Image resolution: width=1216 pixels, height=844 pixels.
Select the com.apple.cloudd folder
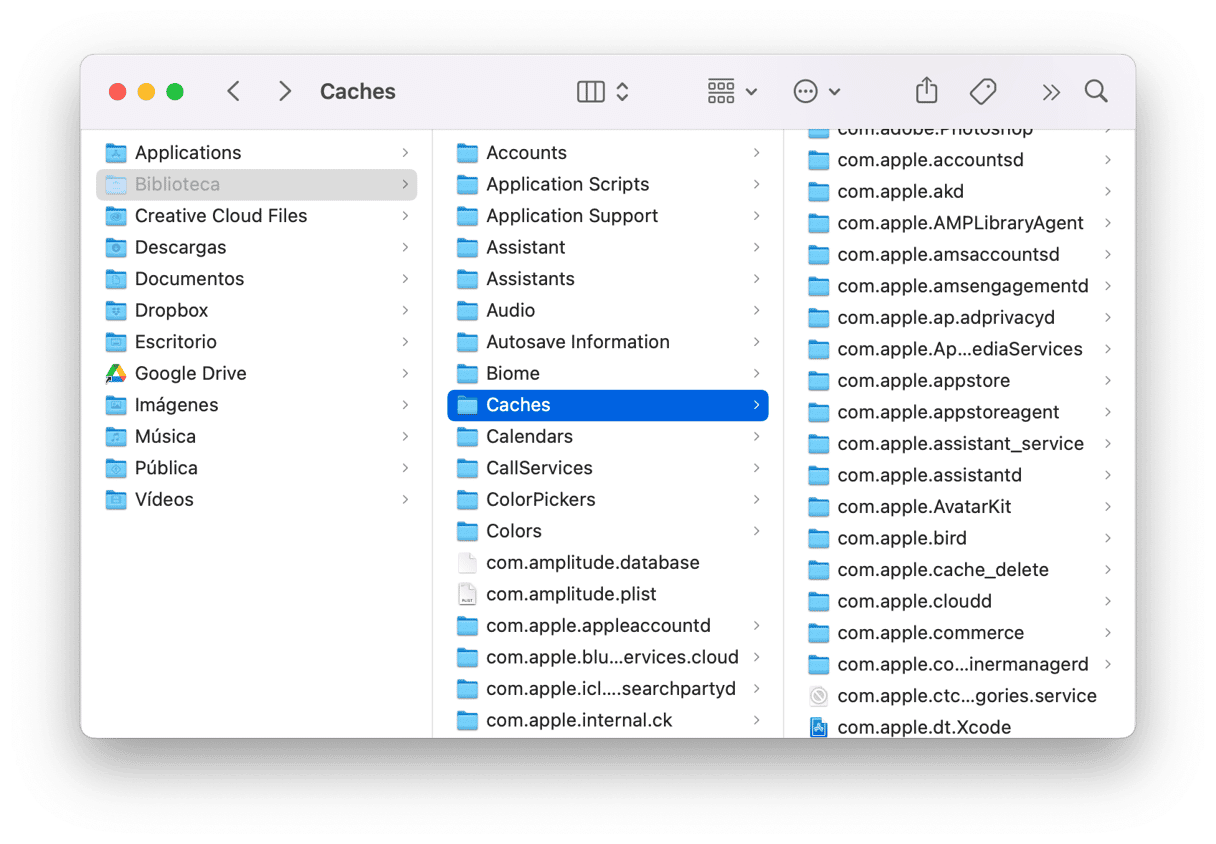click(961, 601)
